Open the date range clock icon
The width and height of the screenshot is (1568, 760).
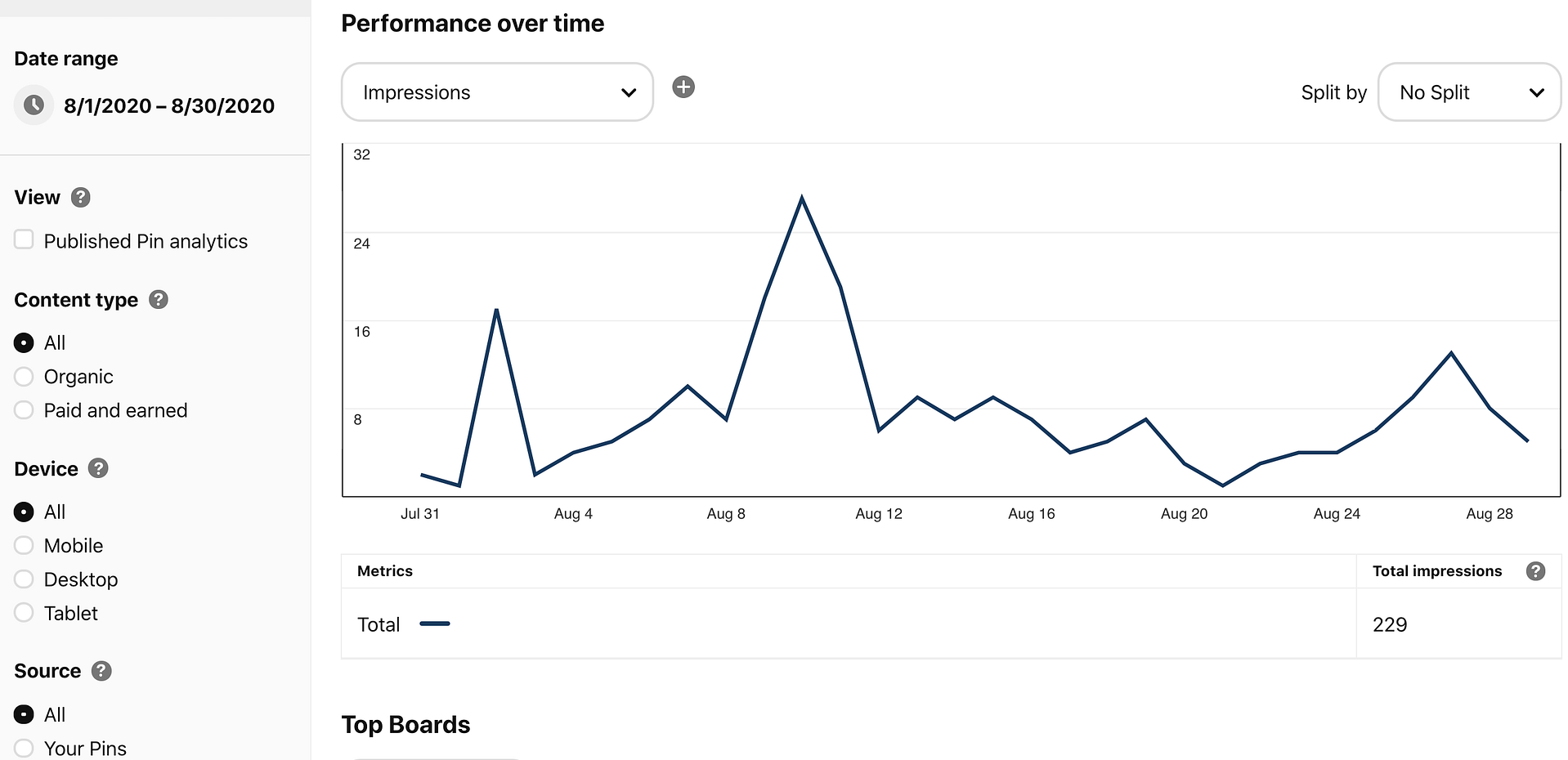tap(33, 105)
